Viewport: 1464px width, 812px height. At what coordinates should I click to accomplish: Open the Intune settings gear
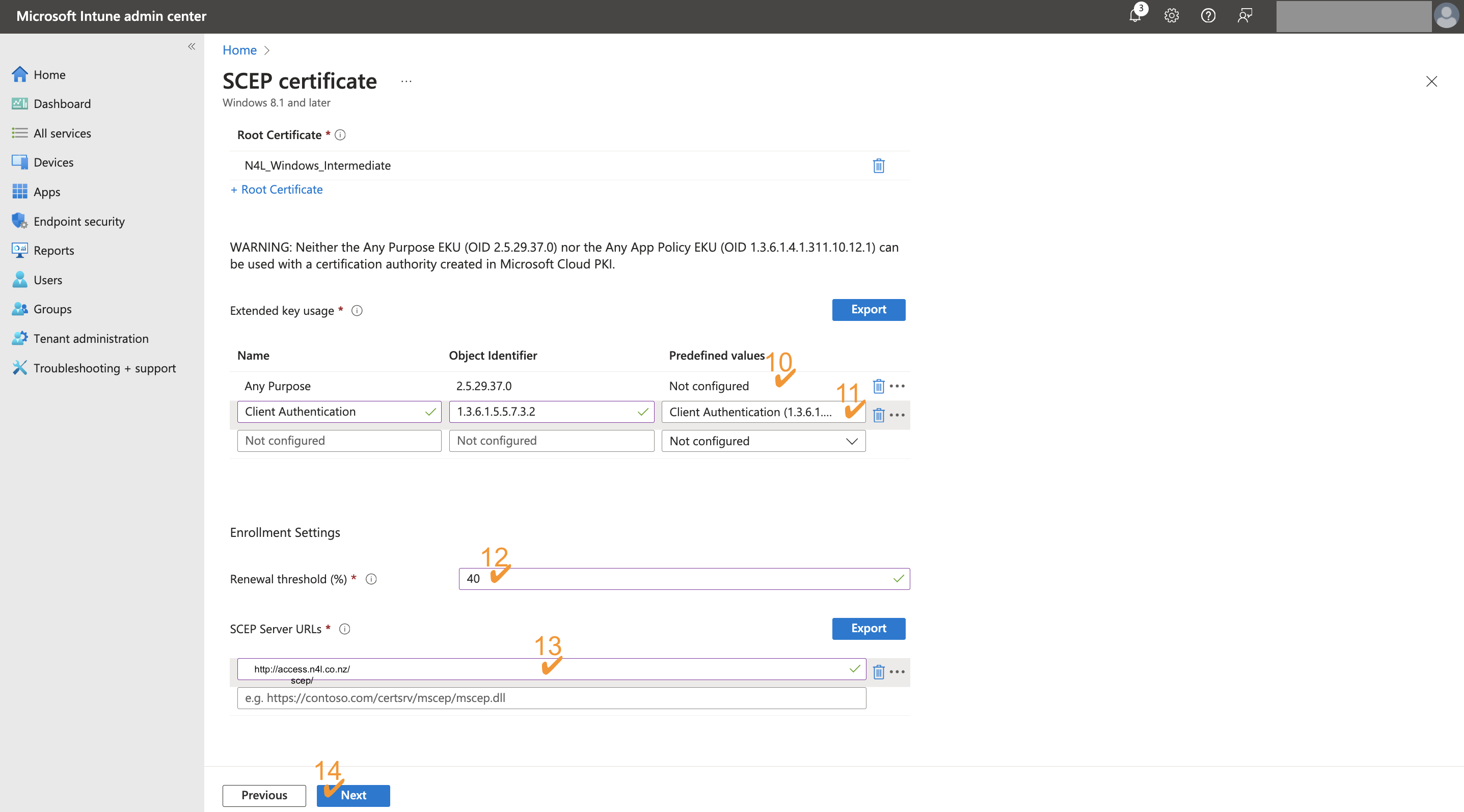pyautogui.click(x=1171, y=15)
